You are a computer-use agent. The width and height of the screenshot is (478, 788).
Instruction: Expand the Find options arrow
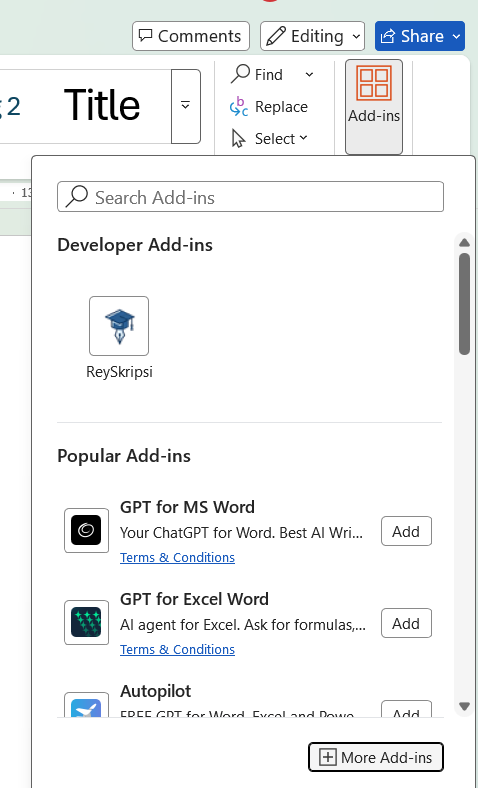click(x=309, y=75)
